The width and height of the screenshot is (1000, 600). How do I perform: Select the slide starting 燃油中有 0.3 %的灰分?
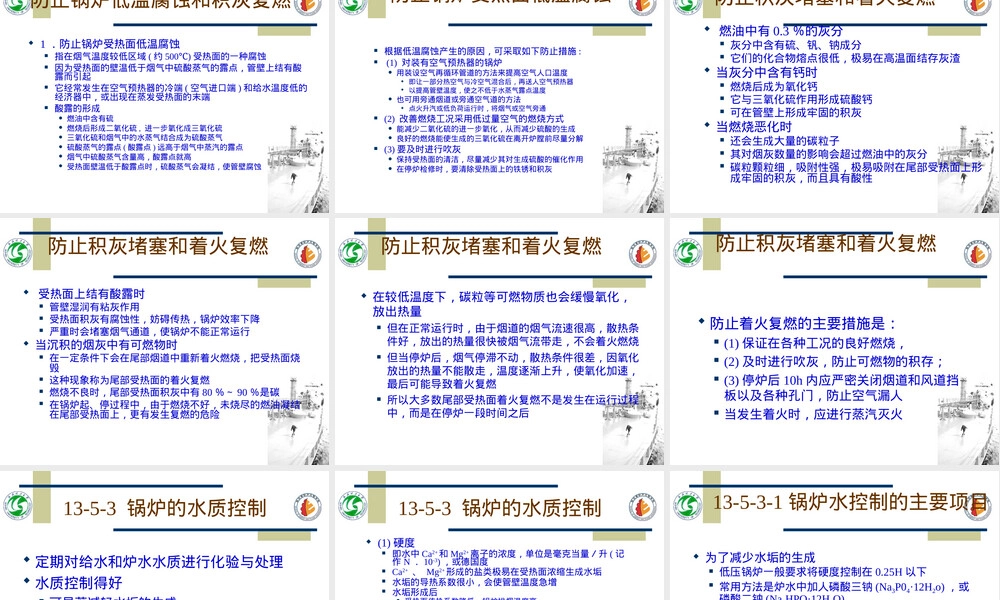[x=834, y=106]
